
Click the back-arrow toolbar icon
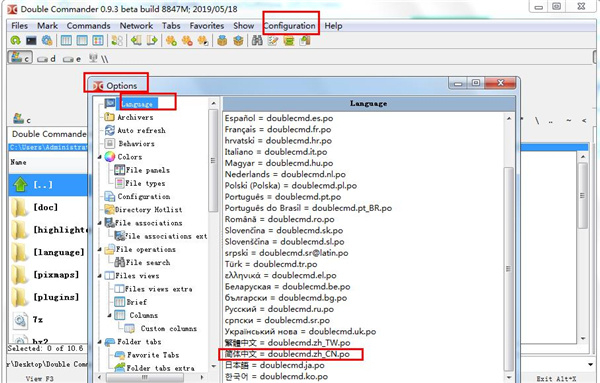pyautogui.click(x=136, y=40)
